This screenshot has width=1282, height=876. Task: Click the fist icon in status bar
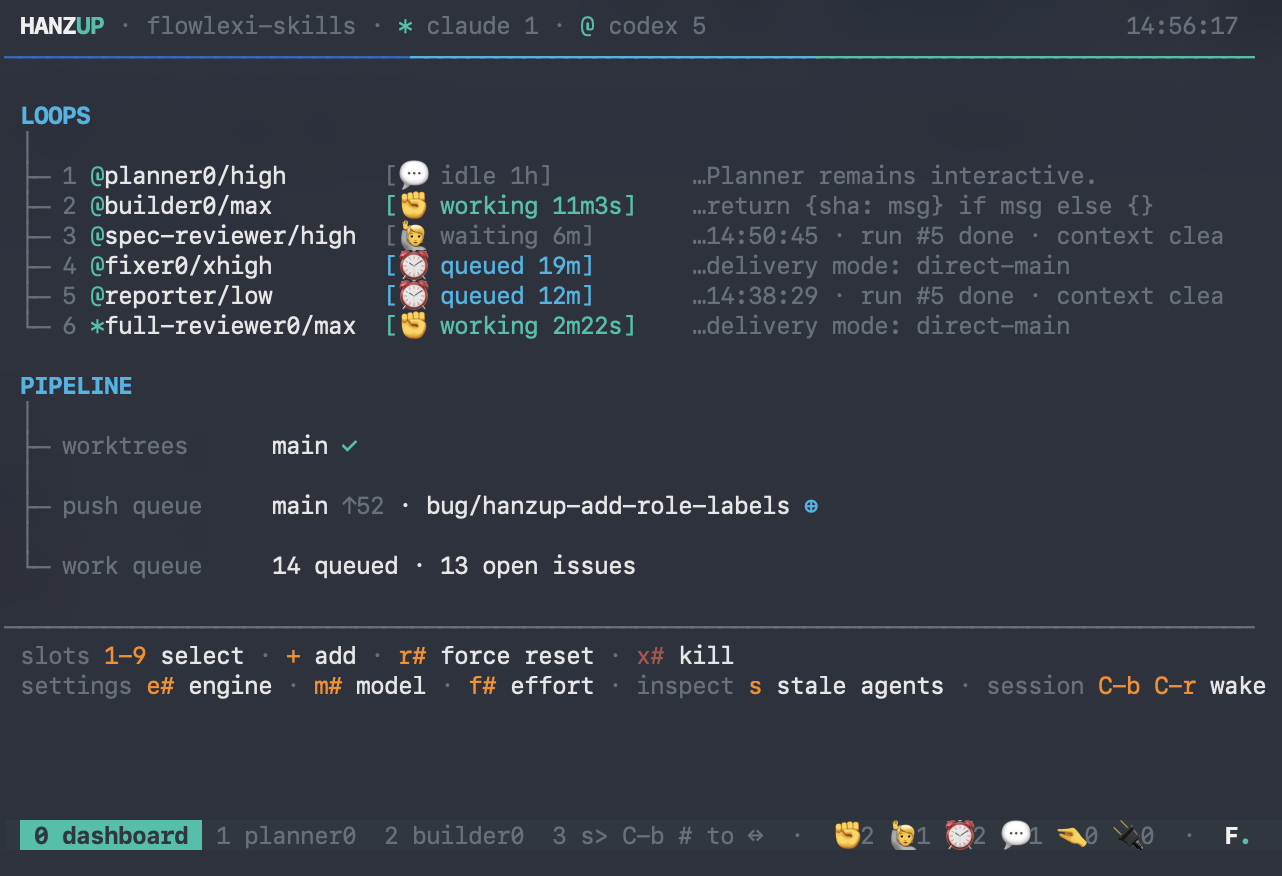point(848,835)
